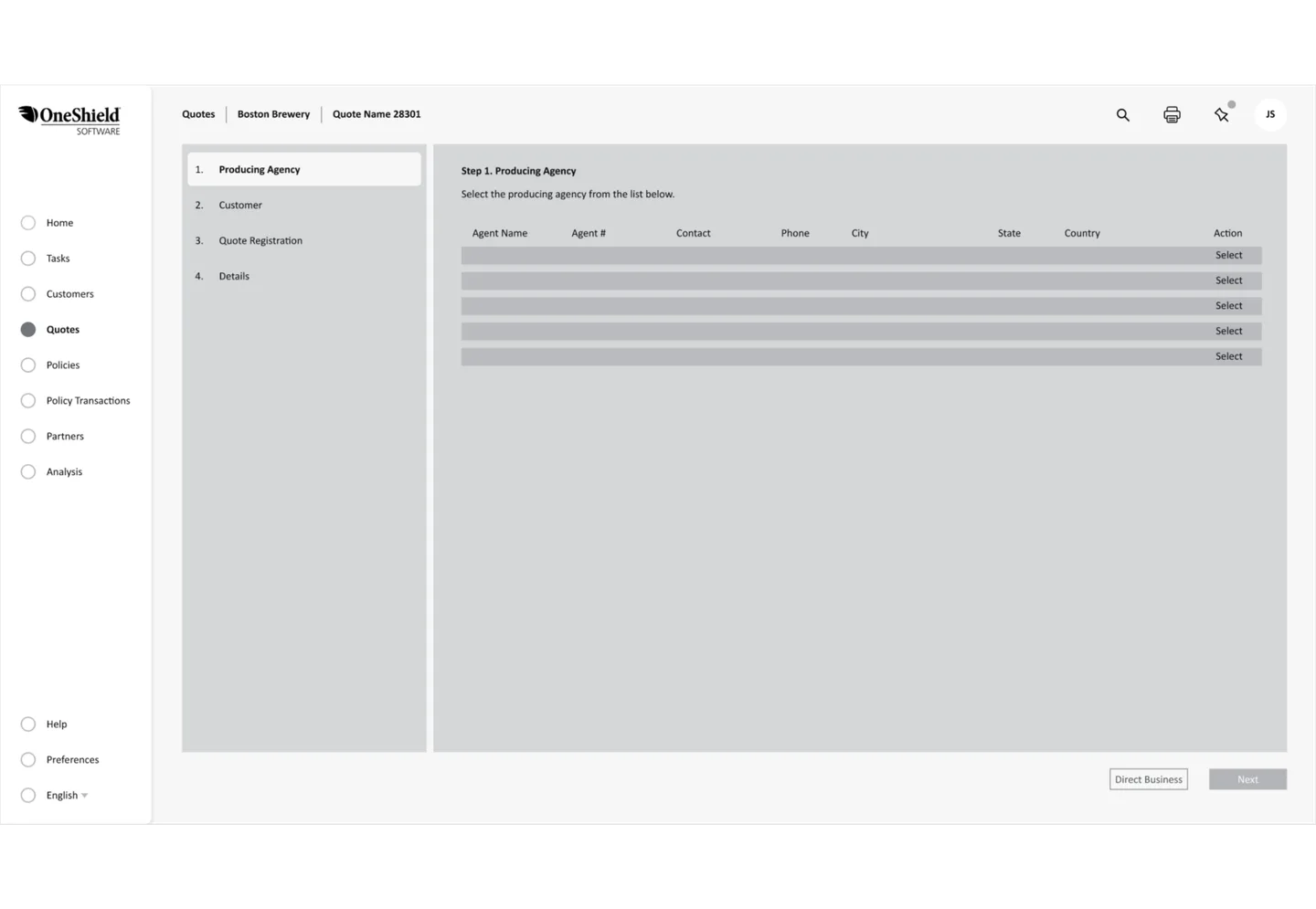Open Policy Transactions

tap(88, 400)
